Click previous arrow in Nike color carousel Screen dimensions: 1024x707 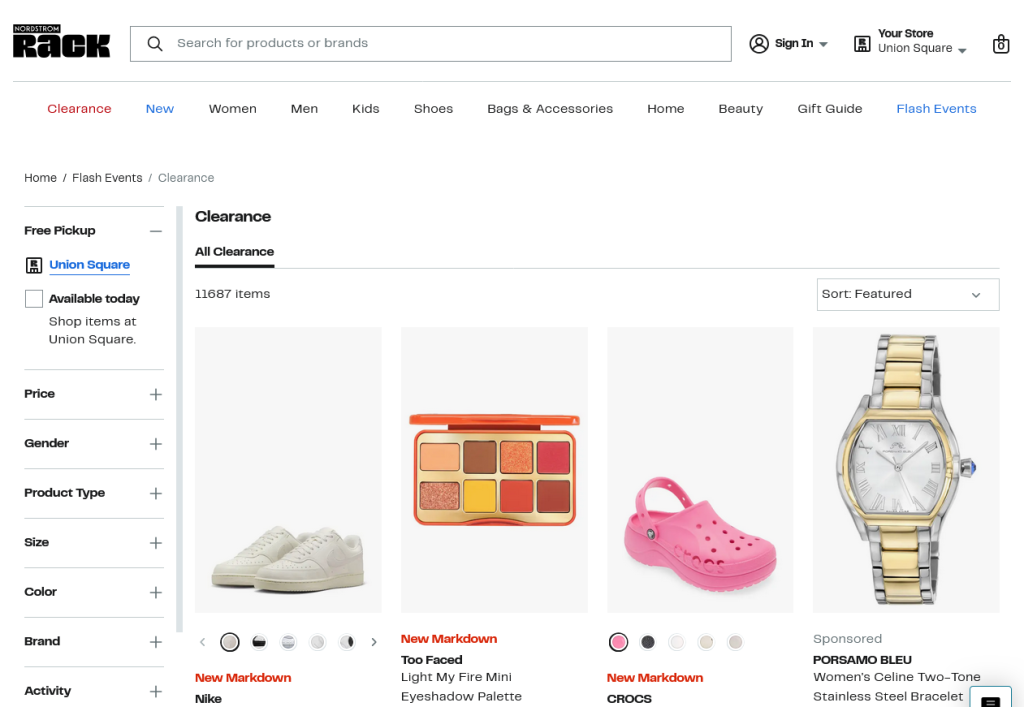tap(202, 642)
